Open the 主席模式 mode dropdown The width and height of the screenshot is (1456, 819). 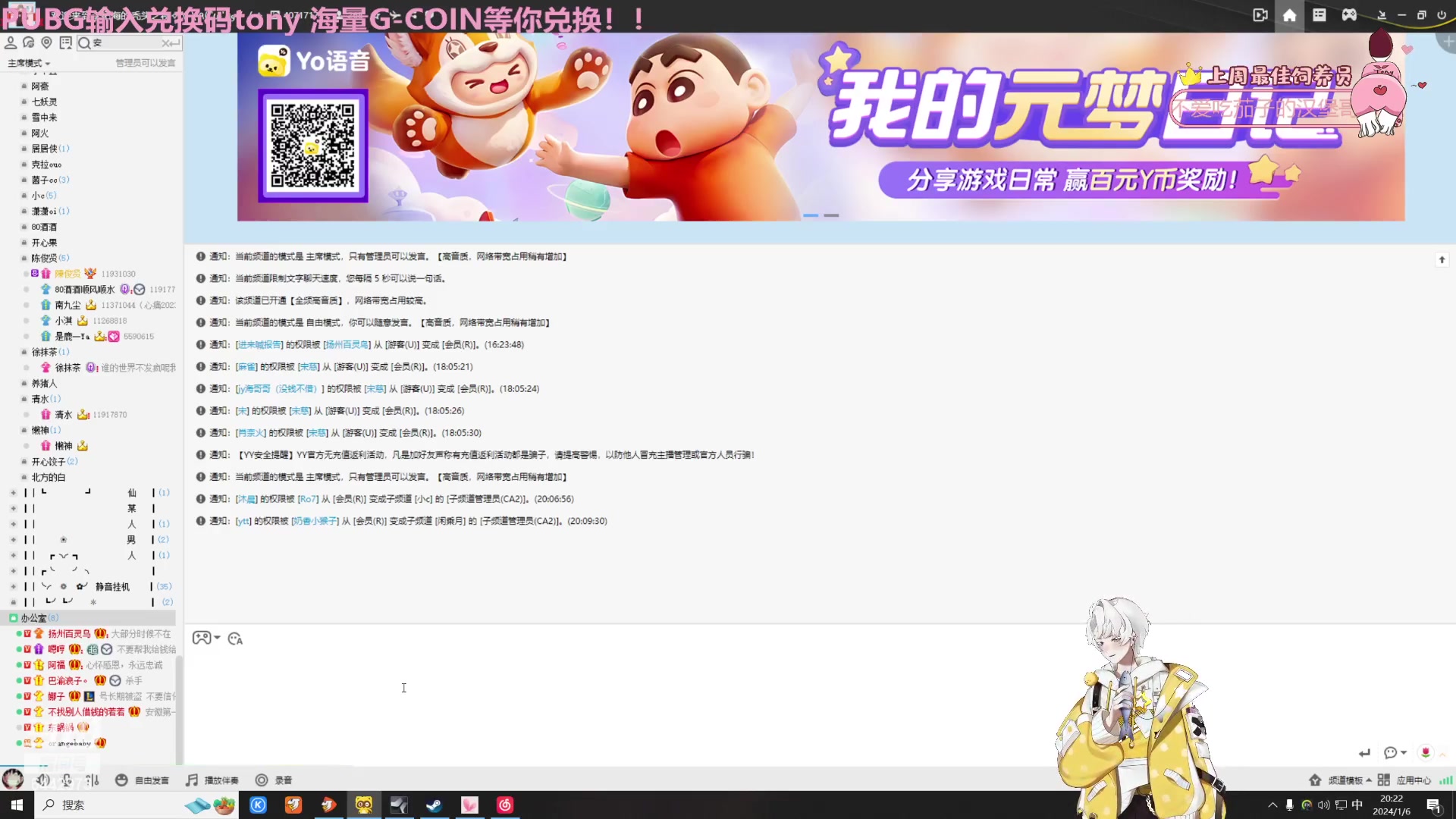(x=29, y=63)
